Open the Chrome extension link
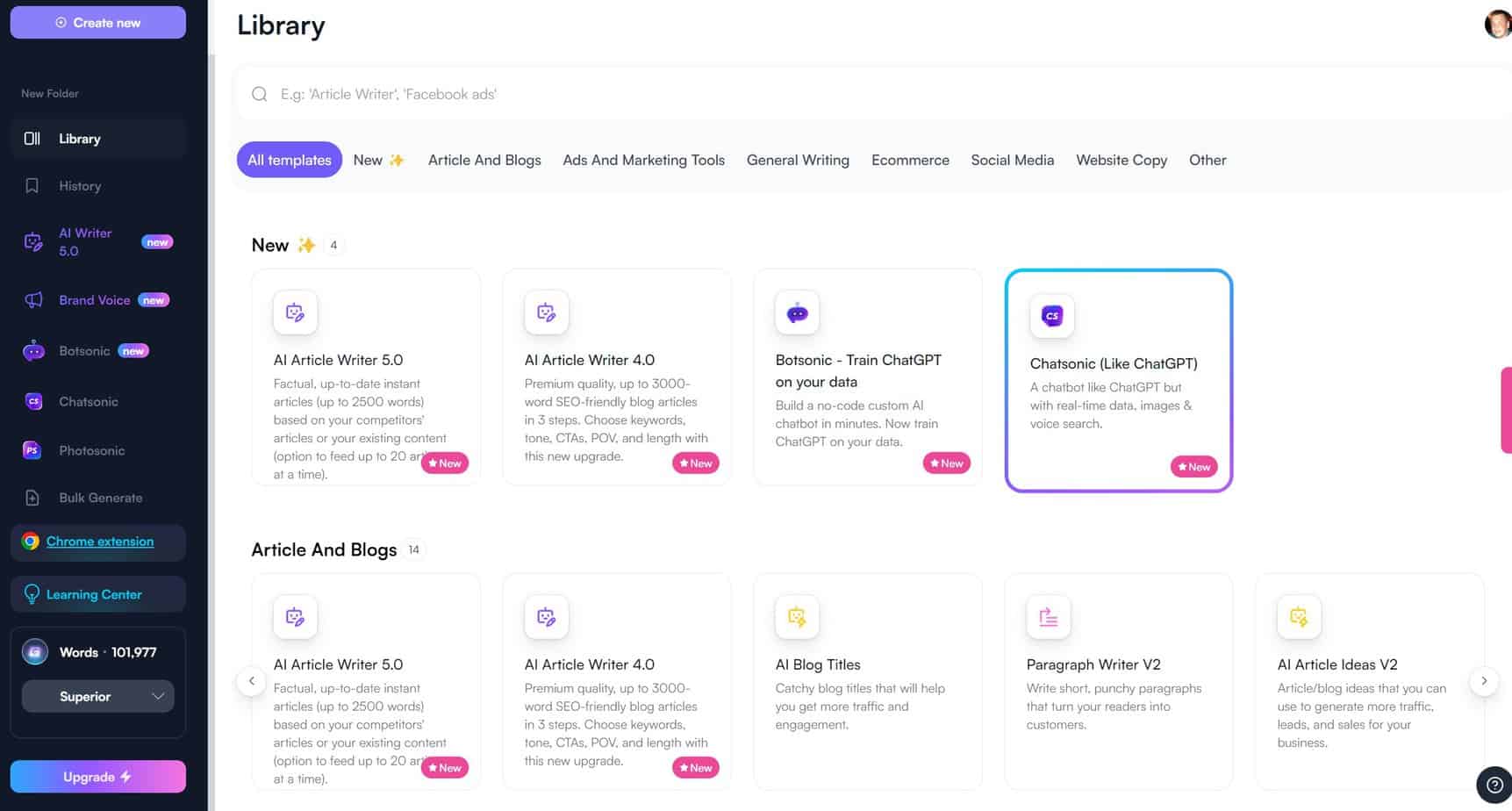This screenshot has height=811, width=1512. pyautogui.click(x=100, y=542)
